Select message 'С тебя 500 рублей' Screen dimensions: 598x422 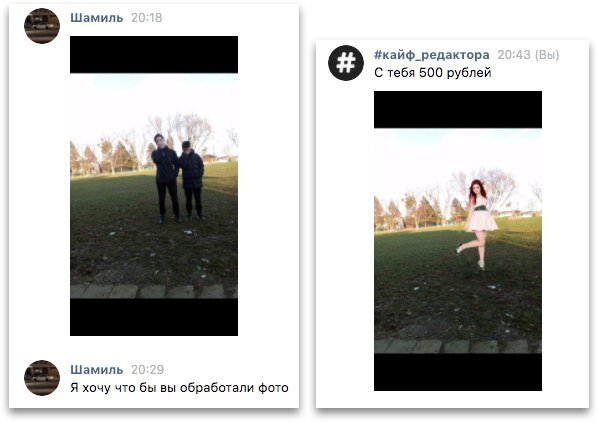(432, 73)
